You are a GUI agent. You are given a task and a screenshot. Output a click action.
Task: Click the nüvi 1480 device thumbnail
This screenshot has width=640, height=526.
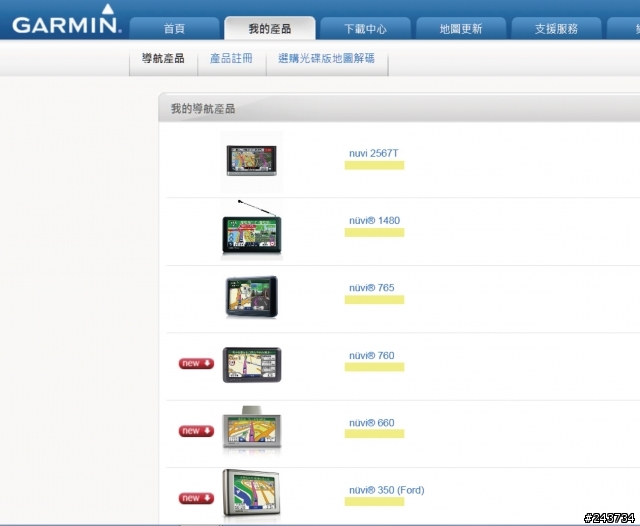pos(252,229)
